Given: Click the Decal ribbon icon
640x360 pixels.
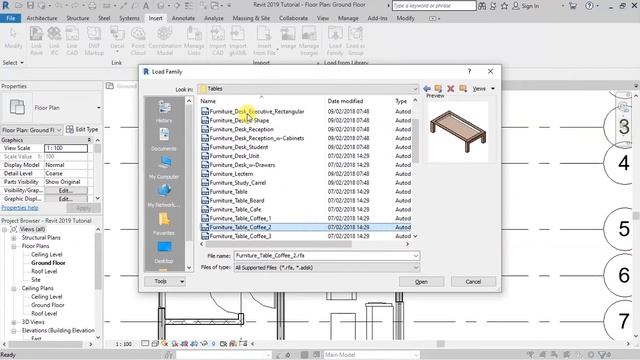Looking at the screenshot, I should [x=117, y=40].
